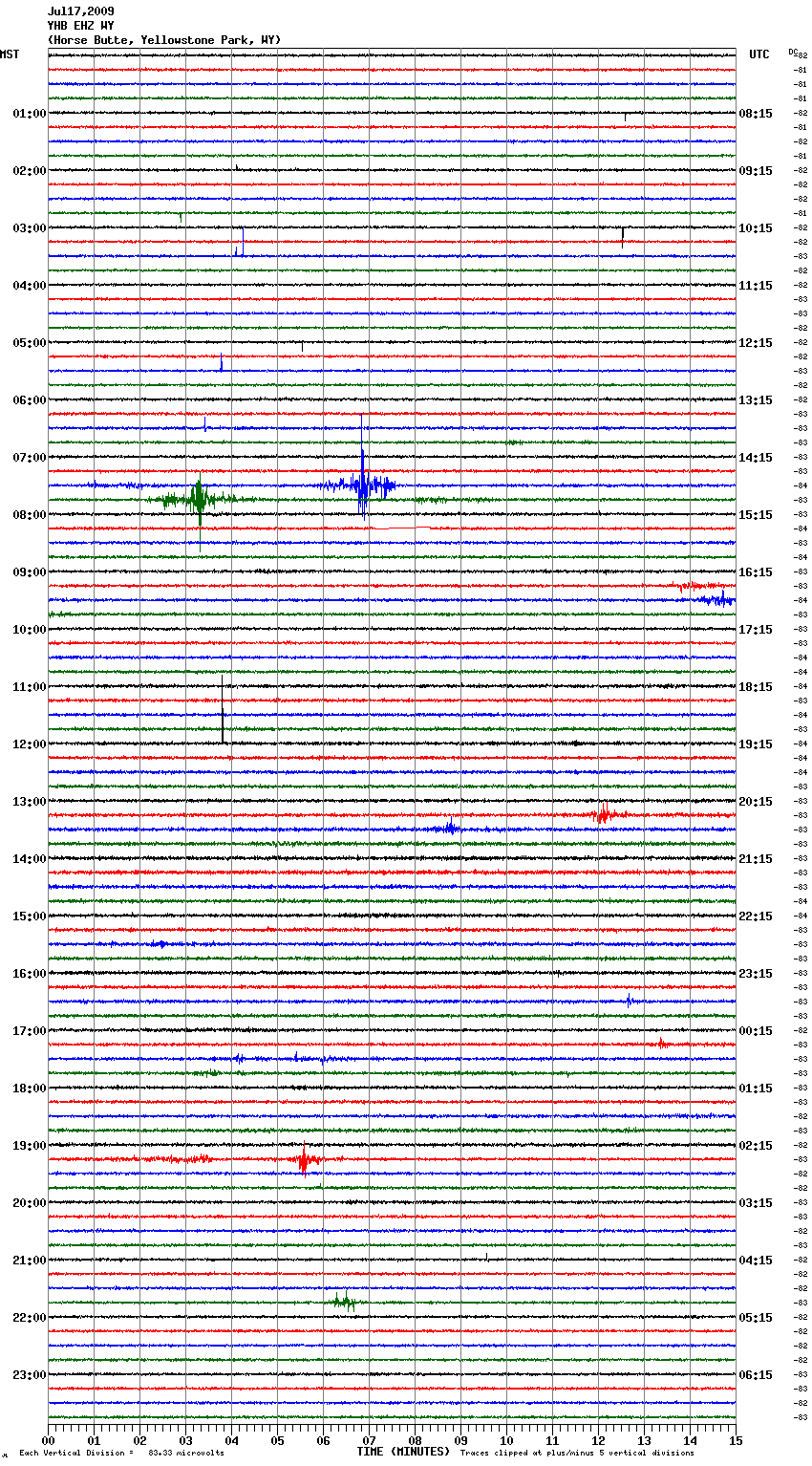The image size is (812, 1466).
Task: Click the Each Vertical Division 83.33 microvolts note
Action: point(121,1454)
